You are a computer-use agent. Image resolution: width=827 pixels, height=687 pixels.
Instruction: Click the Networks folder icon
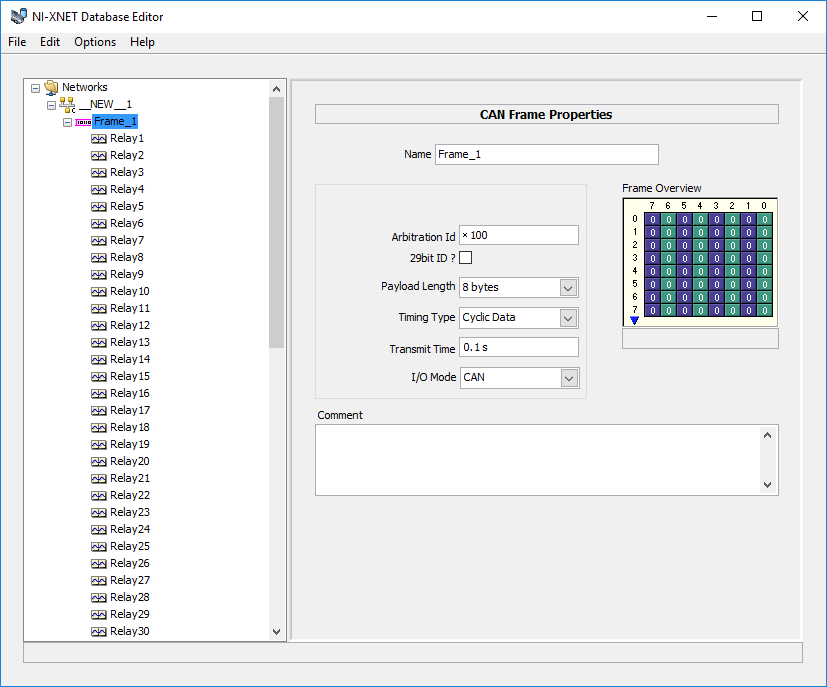click(x=51, y=87)
